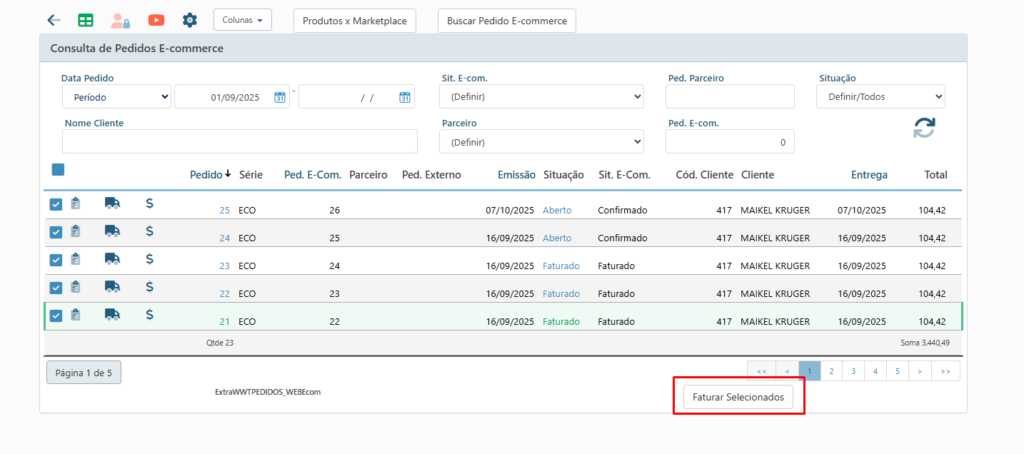The height and width of the screenshot is (454, 1024).
Task: Go to page 3 in pagination
Action: point(853,371)
